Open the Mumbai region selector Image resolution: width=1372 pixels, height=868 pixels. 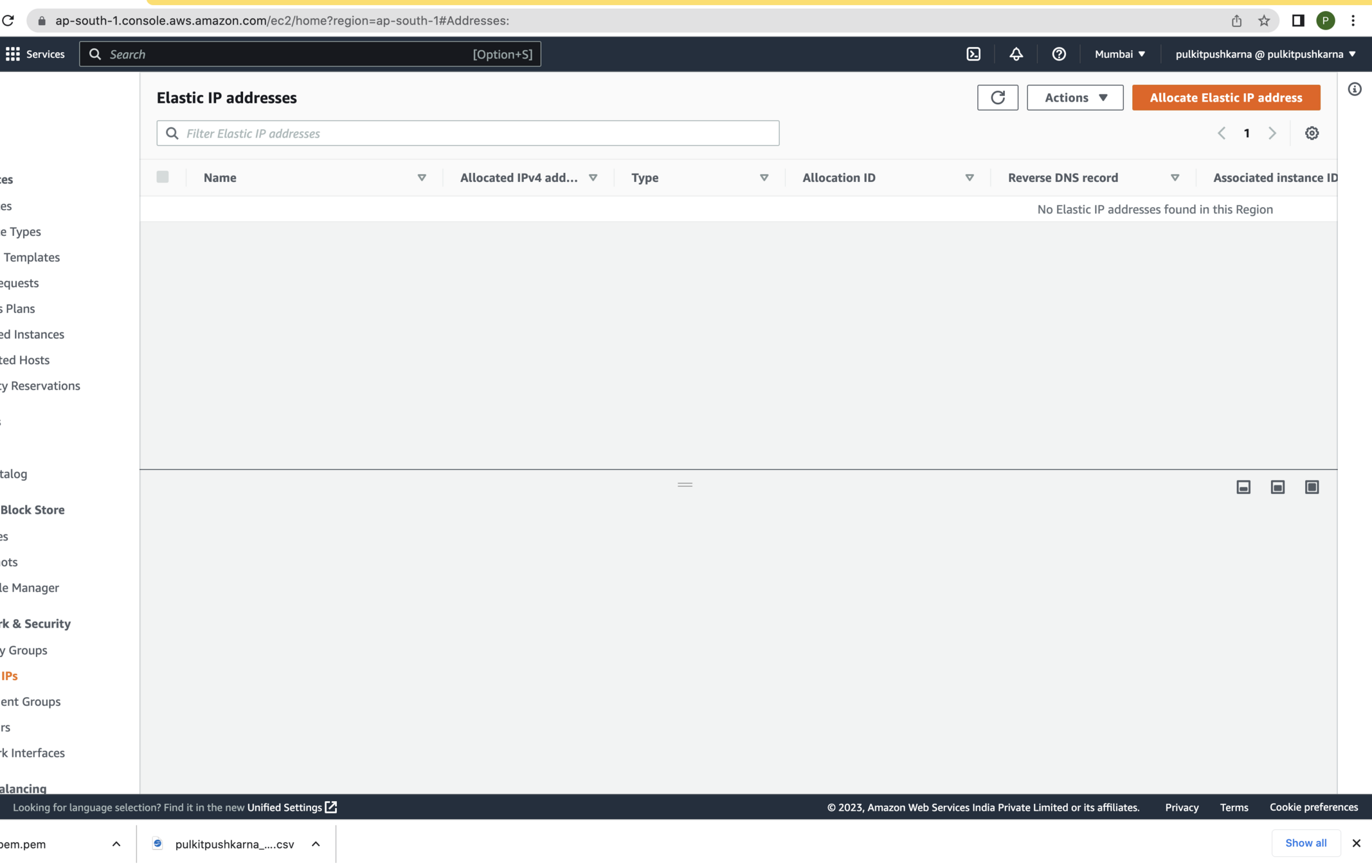tap(1119, 54)
